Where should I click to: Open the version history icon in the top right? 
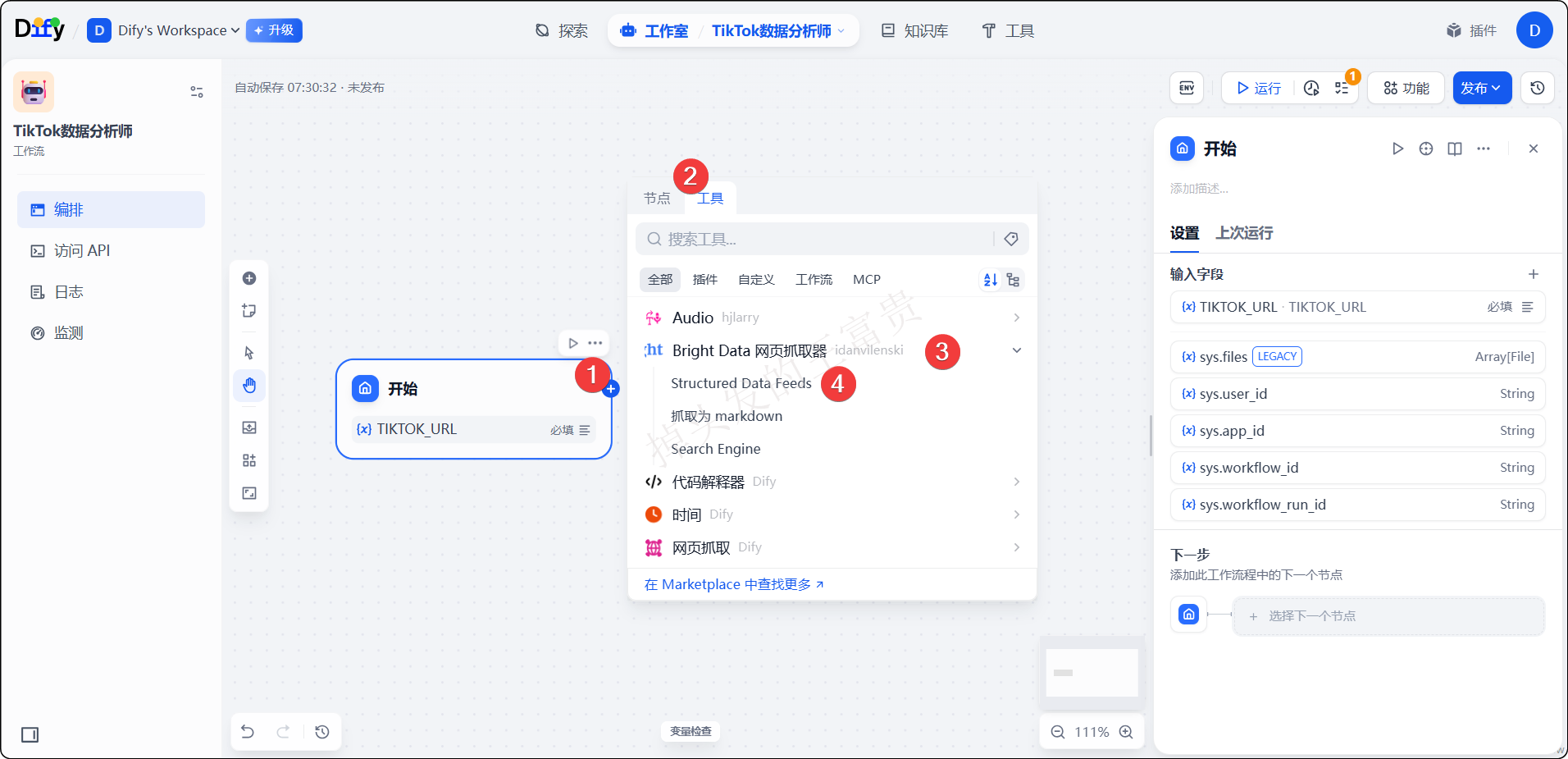(x=1538, y=88)
